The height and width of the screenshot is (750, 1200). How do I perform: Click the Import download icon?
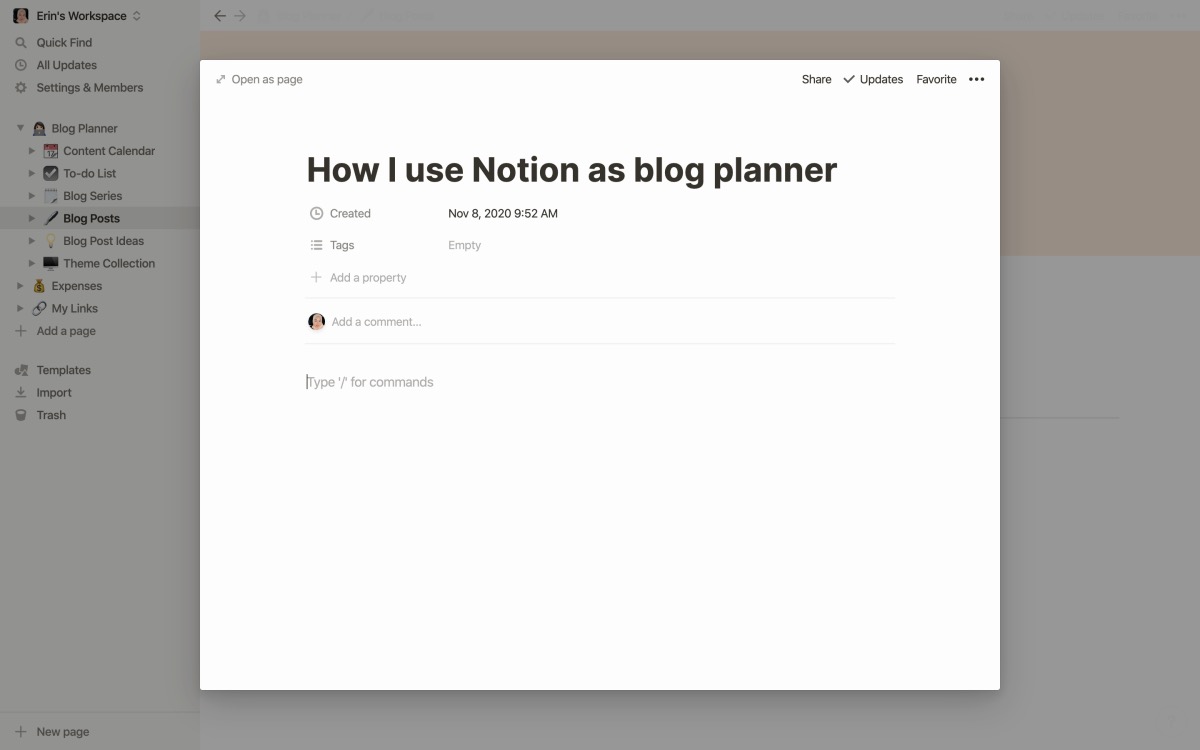[21, 393]
